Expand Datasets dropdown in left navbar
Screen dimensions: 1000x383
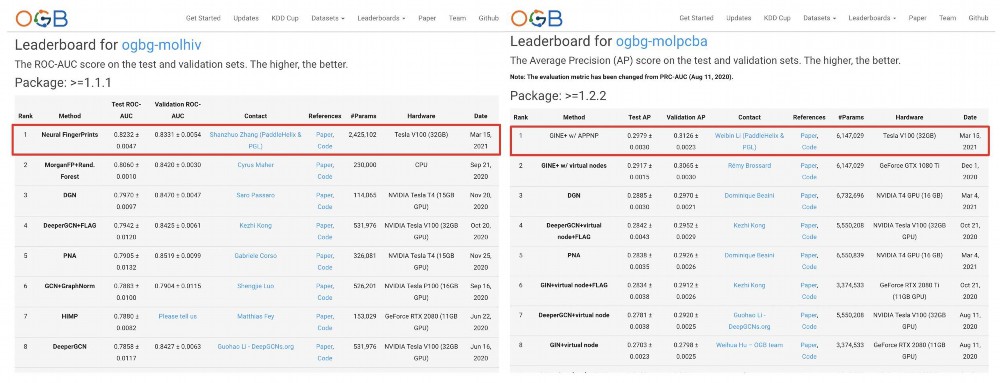(x=328, y=18)
